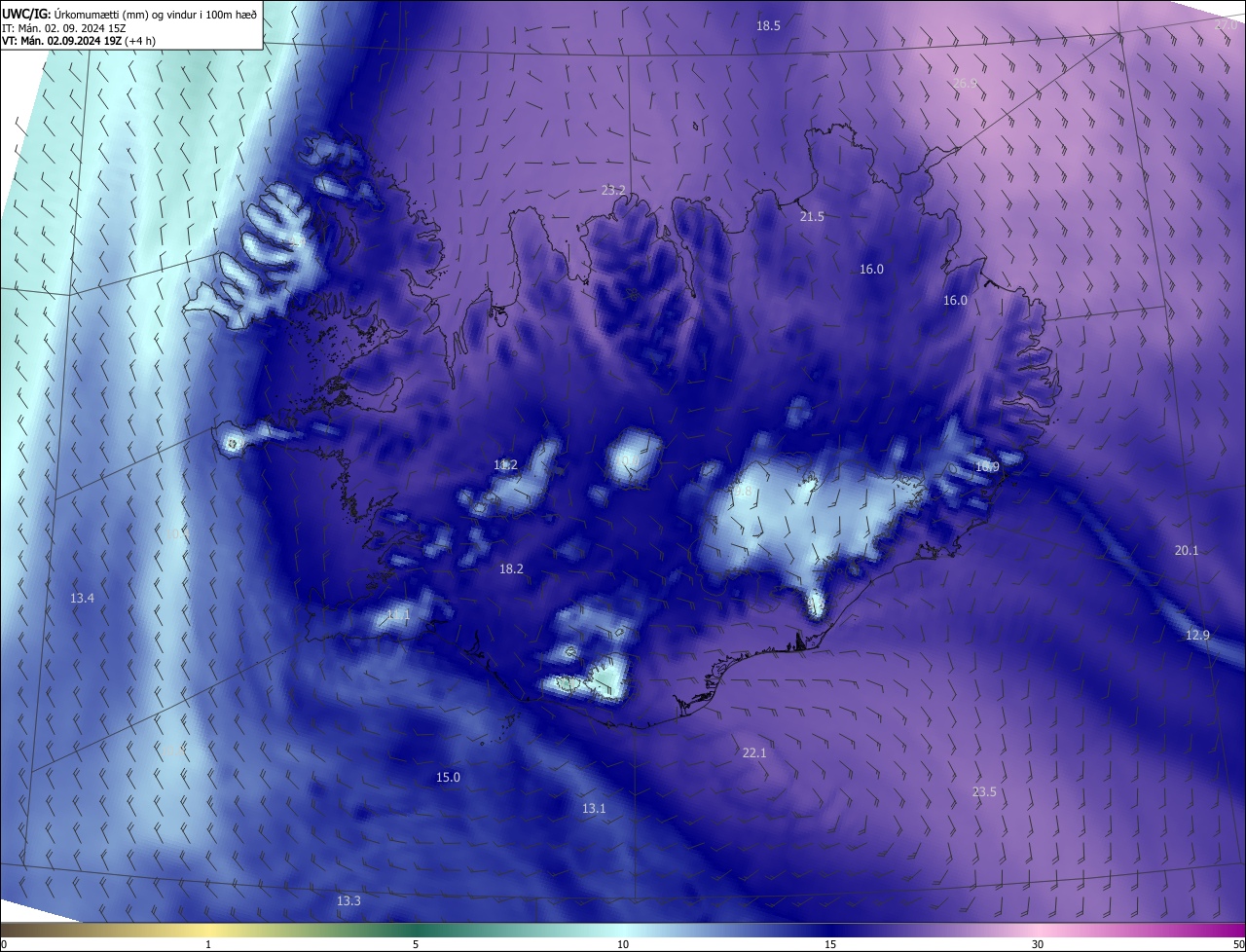Screen dimensions: 1246x952
Task: Click the 13.1 map value
Action: coord(594,809)
